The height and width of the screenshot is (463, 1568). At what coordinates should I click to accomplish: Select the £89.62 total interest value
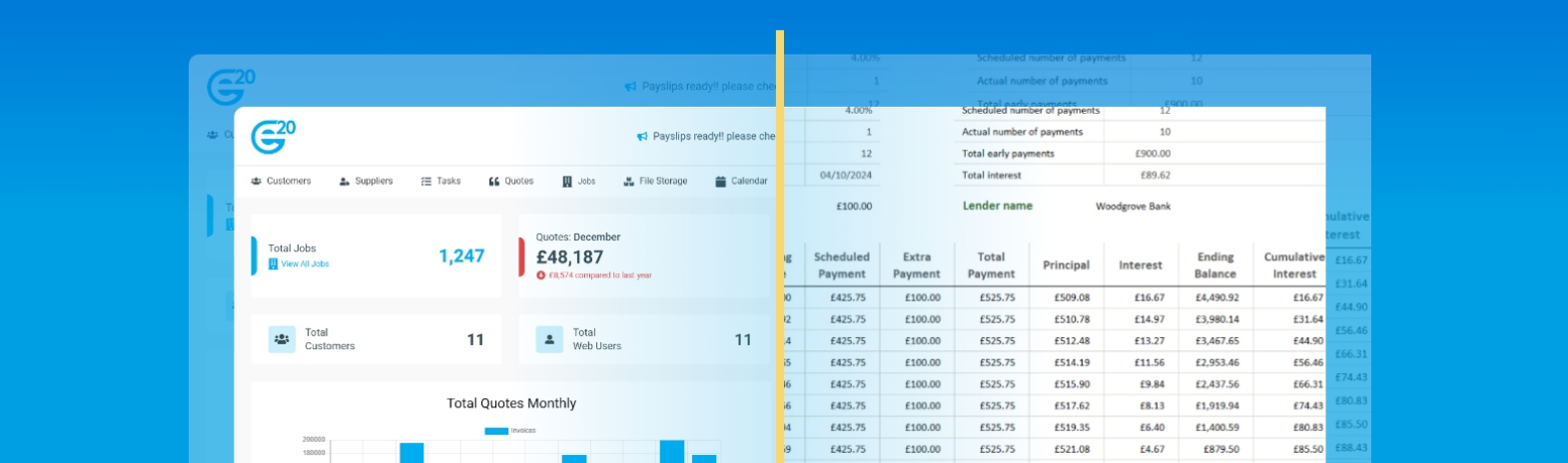[1155, 176]
